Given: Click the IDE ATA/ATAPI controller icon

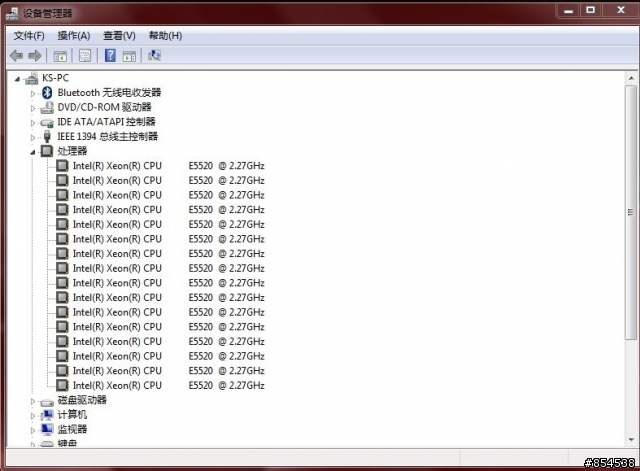Looking at the screenshot, I should click(x=47, y=122).
